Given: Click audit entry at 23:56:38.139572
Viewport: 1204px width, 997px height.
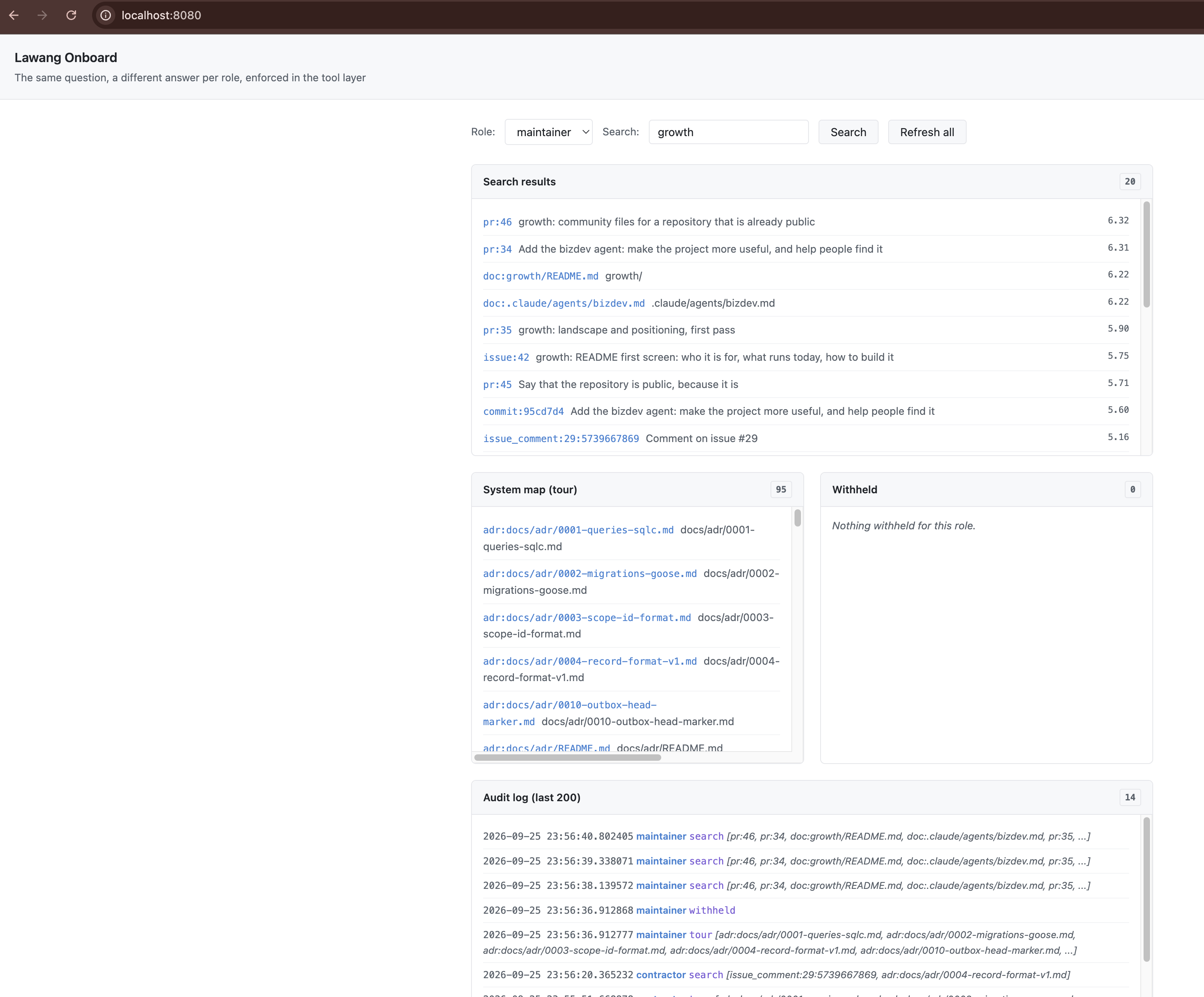Looking at the screenshot, I should point(805,886).
